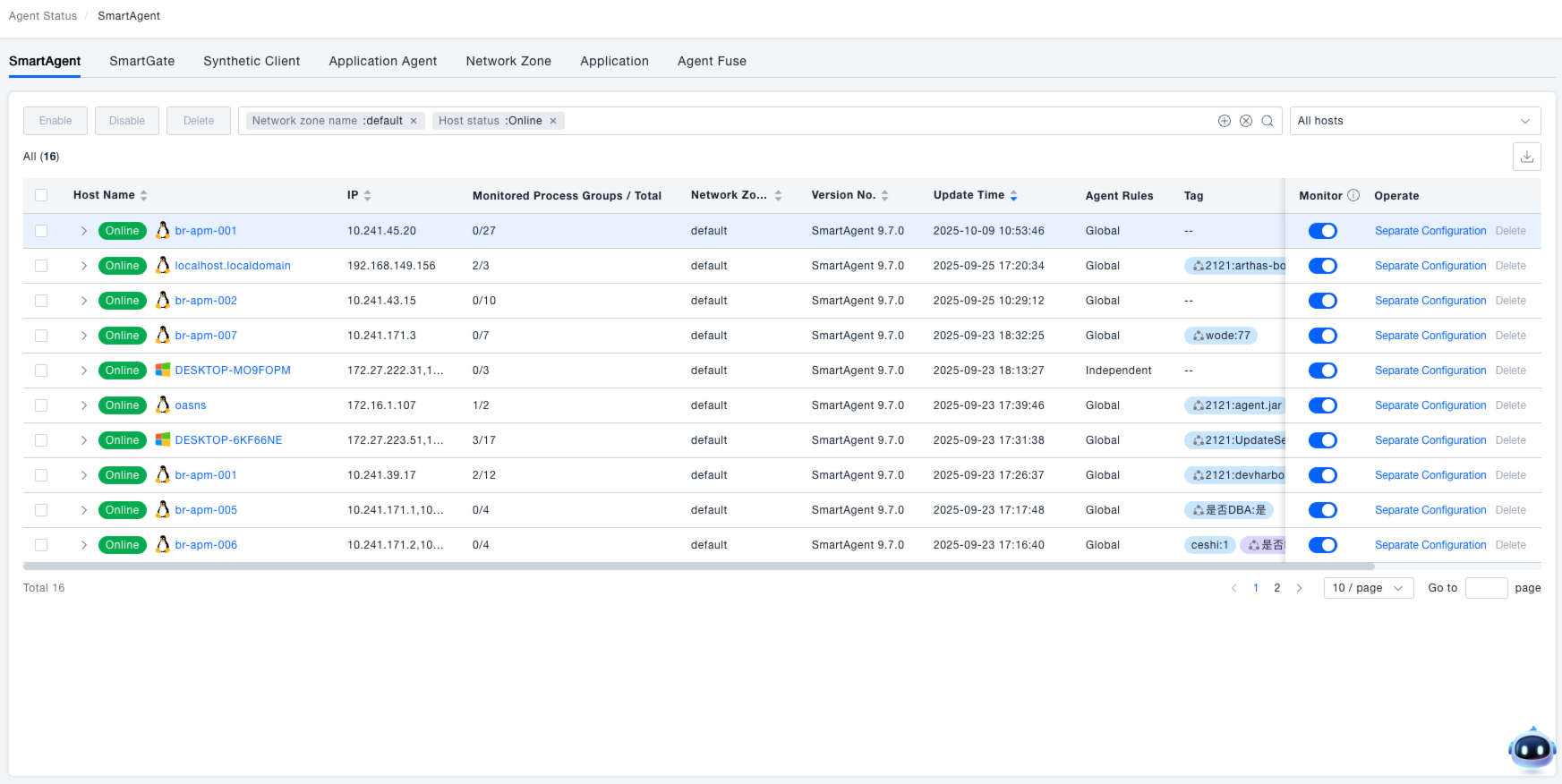Click the Monitor column info icon
Image resolution: width=1562 pixels, height=784 pixels.
(x=1353, y=195)
